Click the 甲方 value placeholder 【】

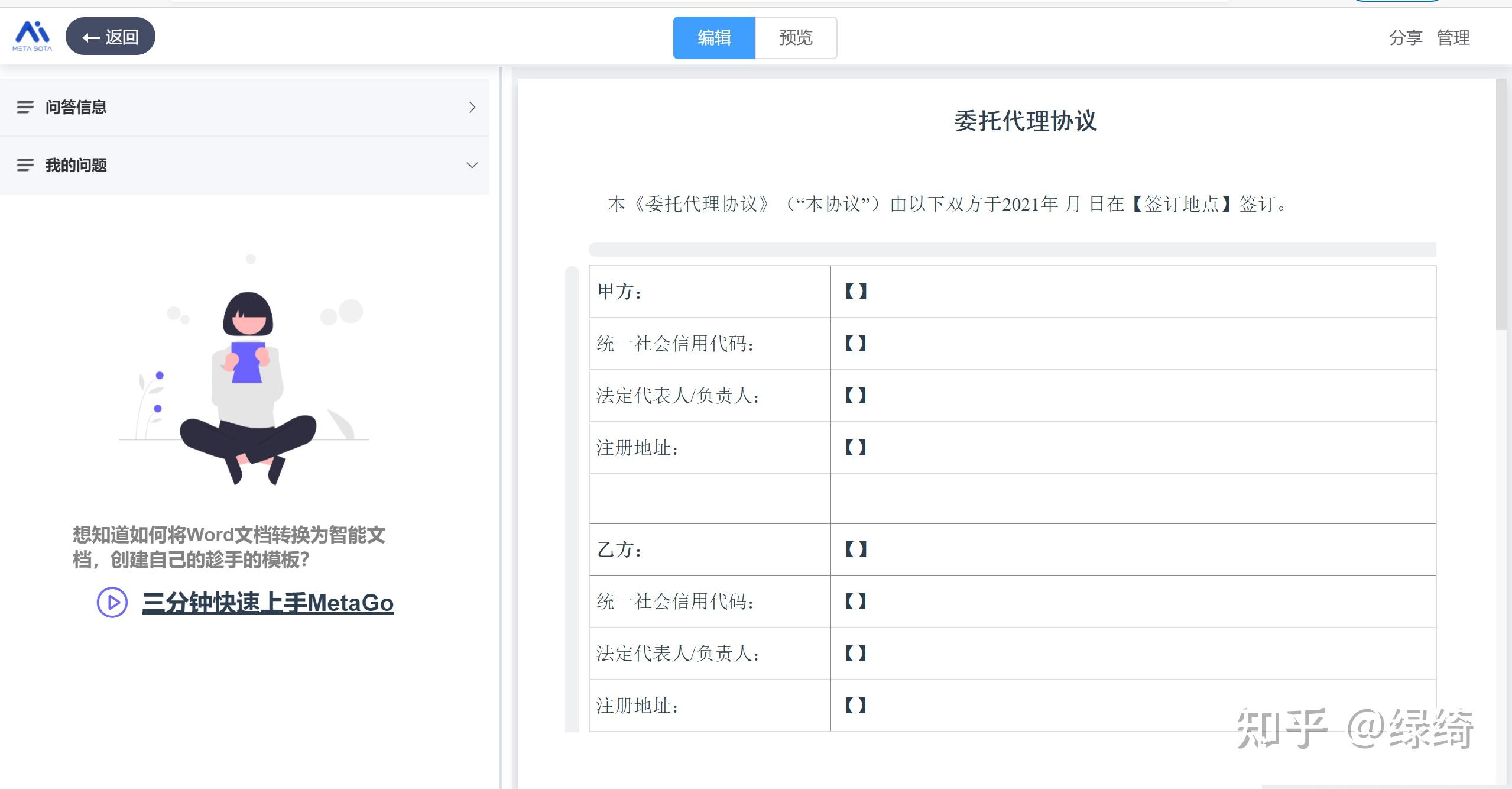click(x=855, y=291)
